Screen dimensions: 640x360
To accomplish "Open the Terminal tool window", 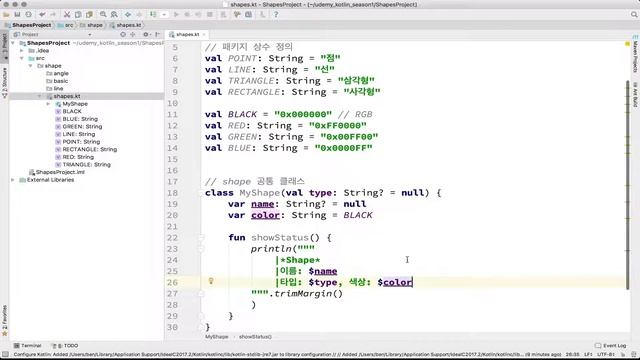I will (x=28, y=346).
